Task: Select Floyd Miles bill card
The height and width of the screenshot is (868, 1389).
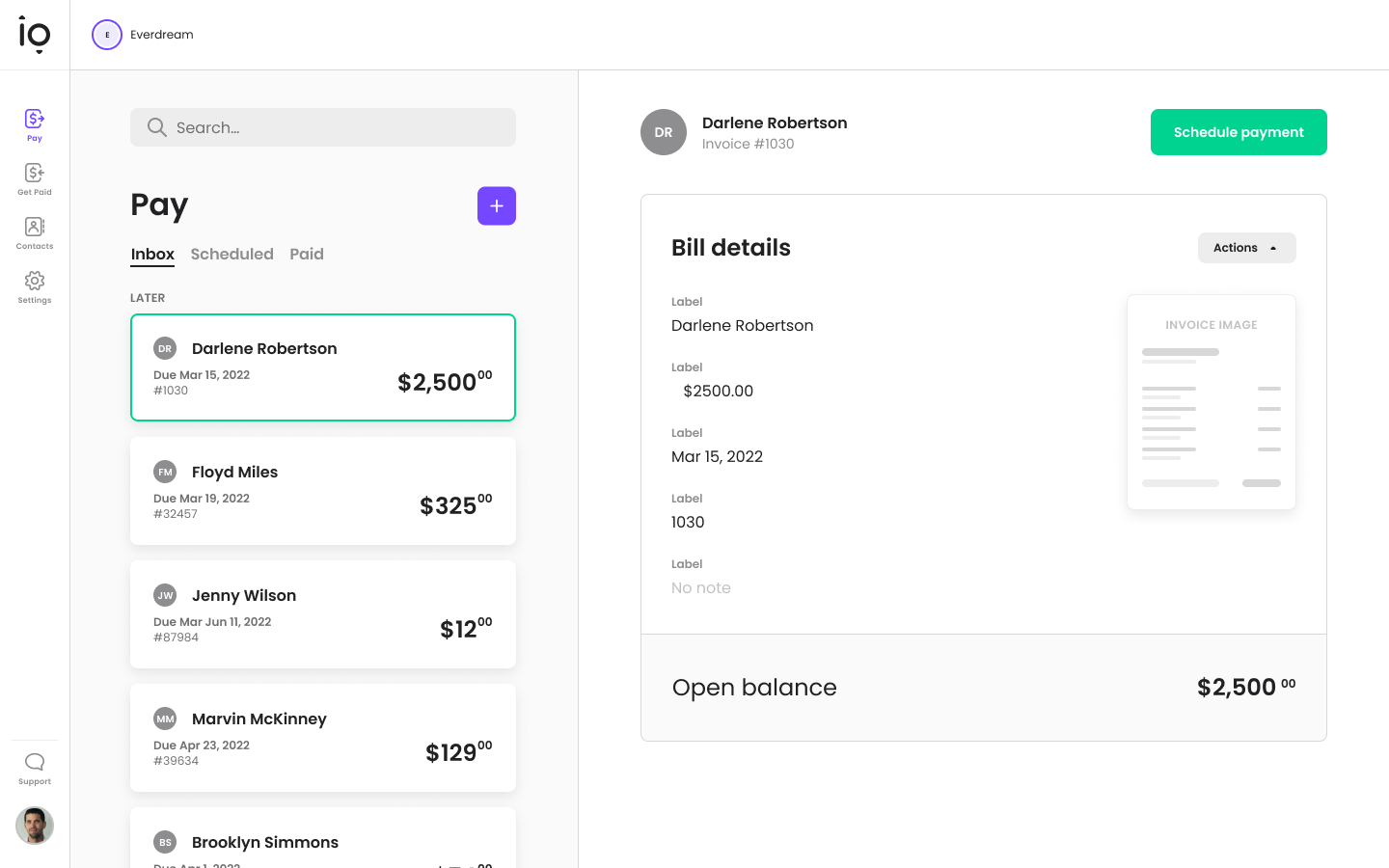Action: point(323,491)
